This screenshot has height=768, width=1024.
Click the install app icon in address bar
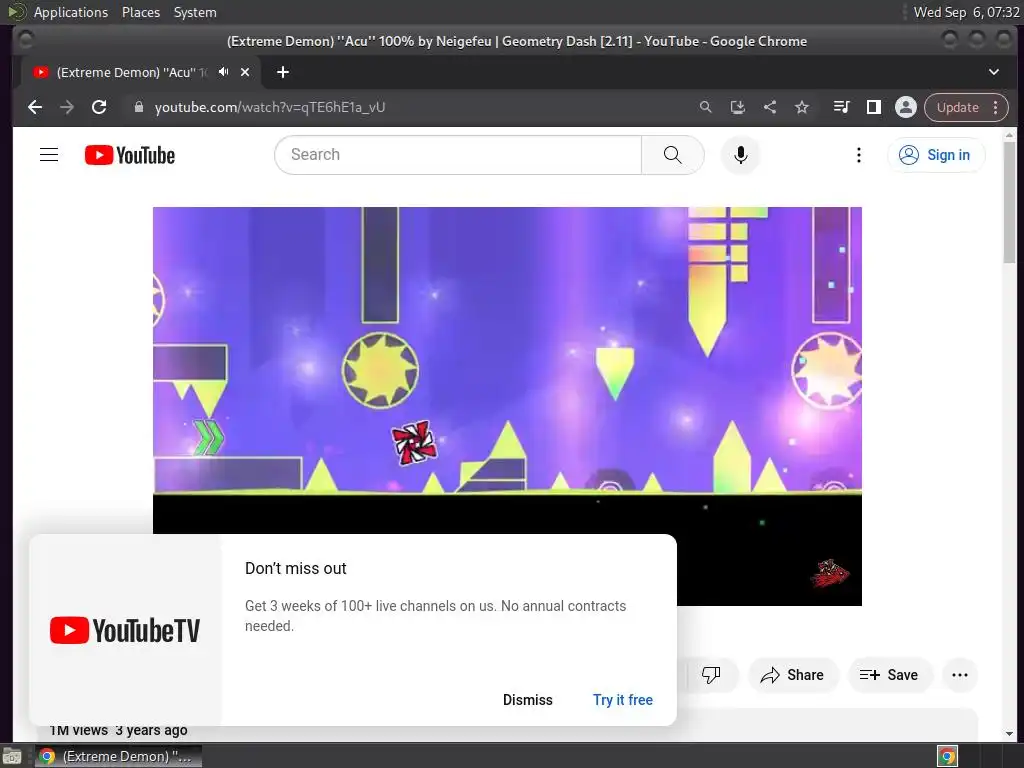coord(738,107)
